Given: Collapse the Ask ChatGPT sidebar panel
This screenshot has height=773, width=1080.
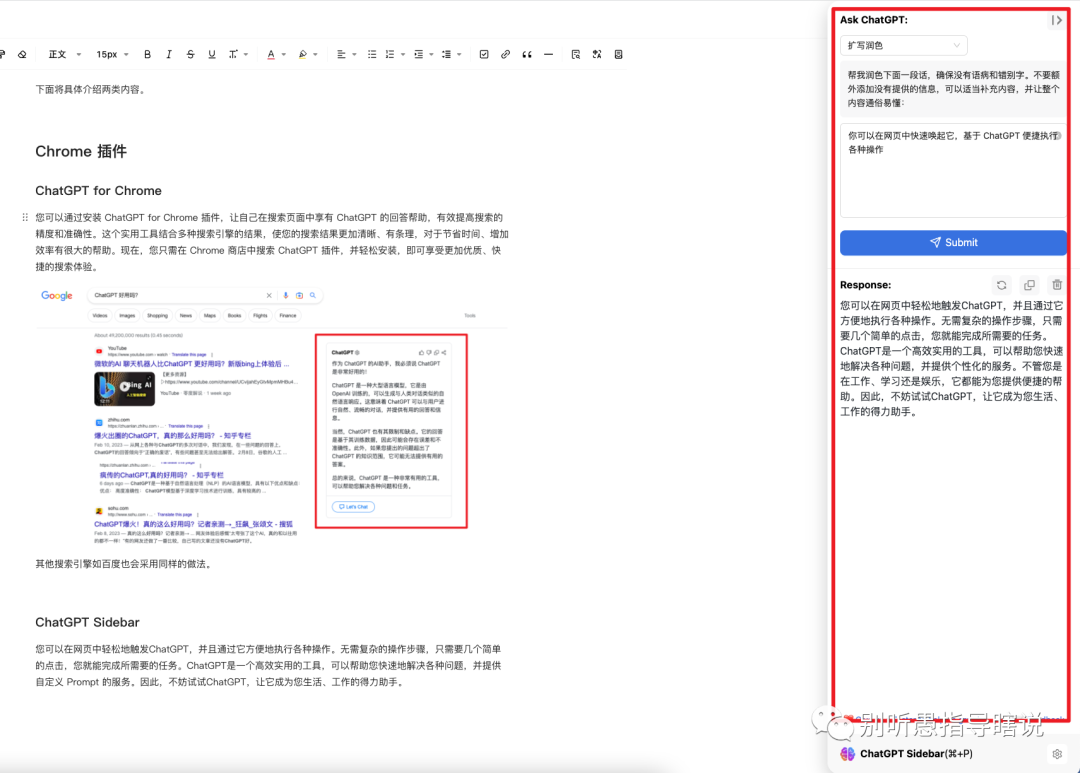Looking at the screenshot, I should [1056, 20].
